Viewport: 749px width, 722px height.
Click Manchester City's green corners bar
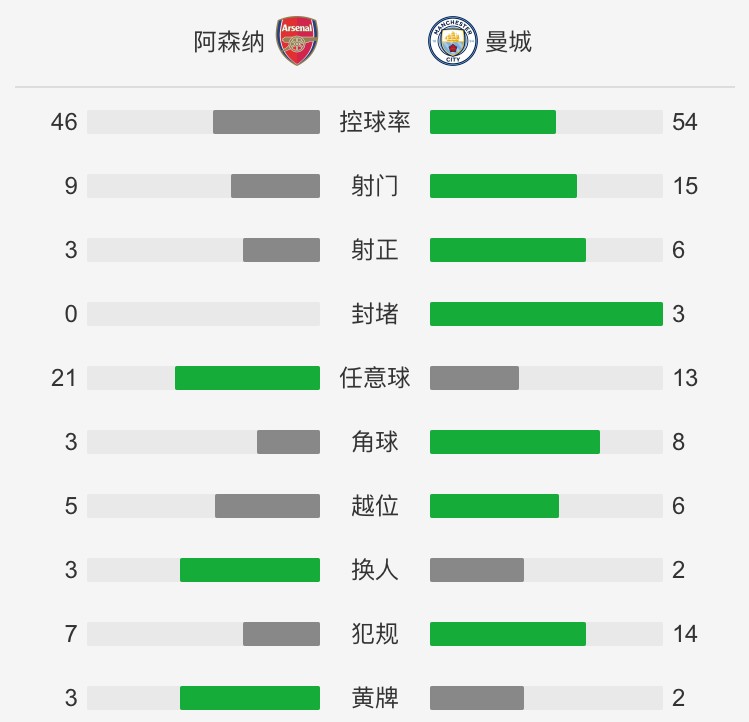click(x=515, y=442)
